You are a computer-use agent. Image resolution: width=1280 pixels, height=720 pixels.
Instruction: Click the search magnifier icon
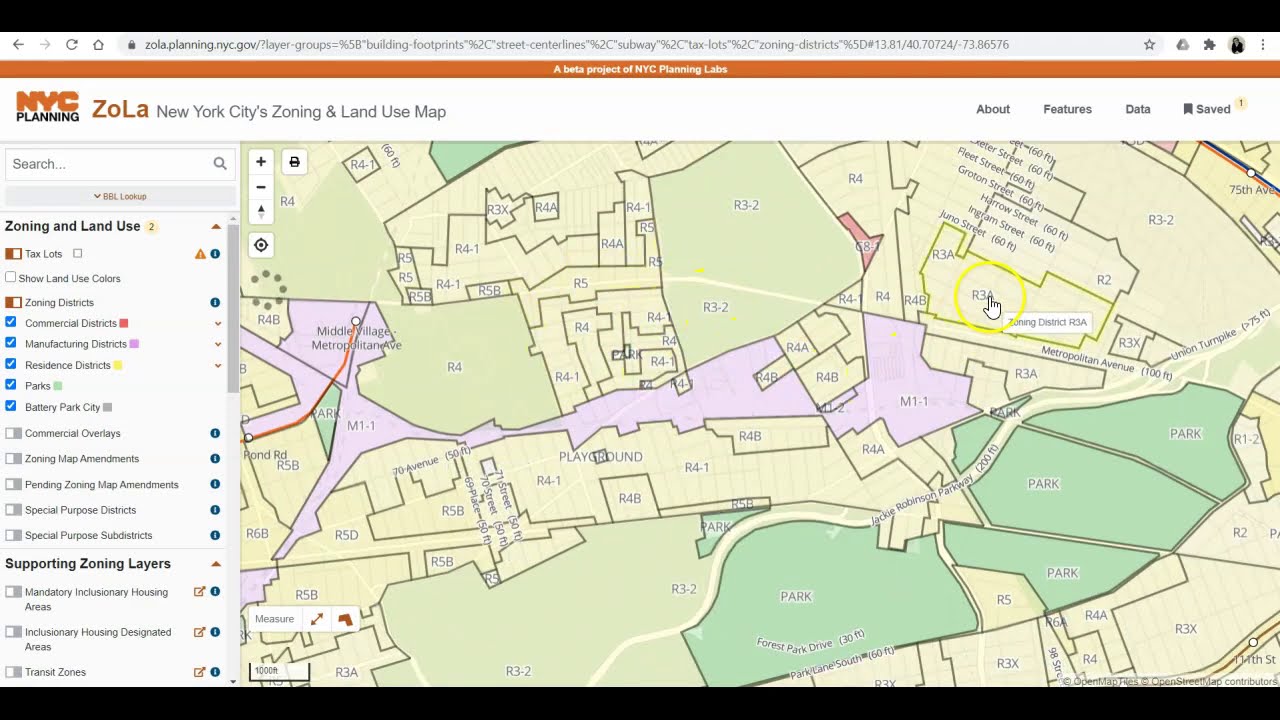(x=220, y=164)
